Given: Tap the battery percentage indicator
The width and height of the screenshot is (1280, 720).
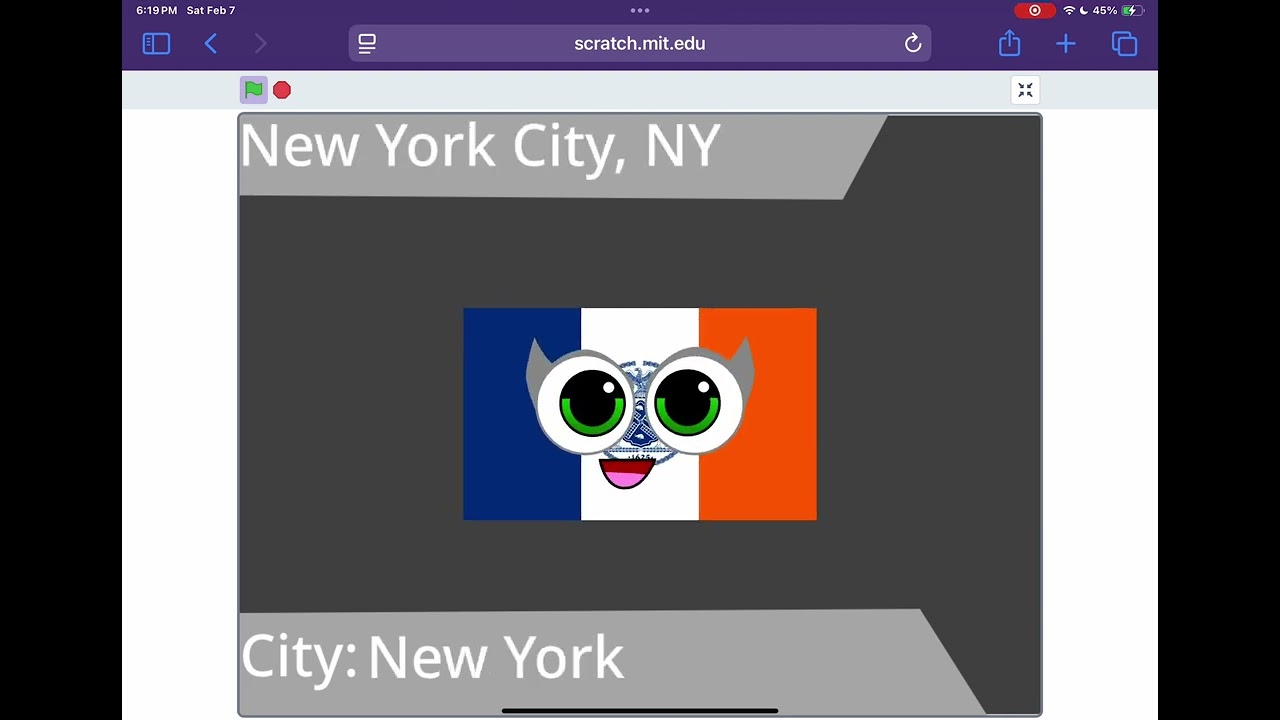Looking at the screenshot, I should tap(1105, 11).
